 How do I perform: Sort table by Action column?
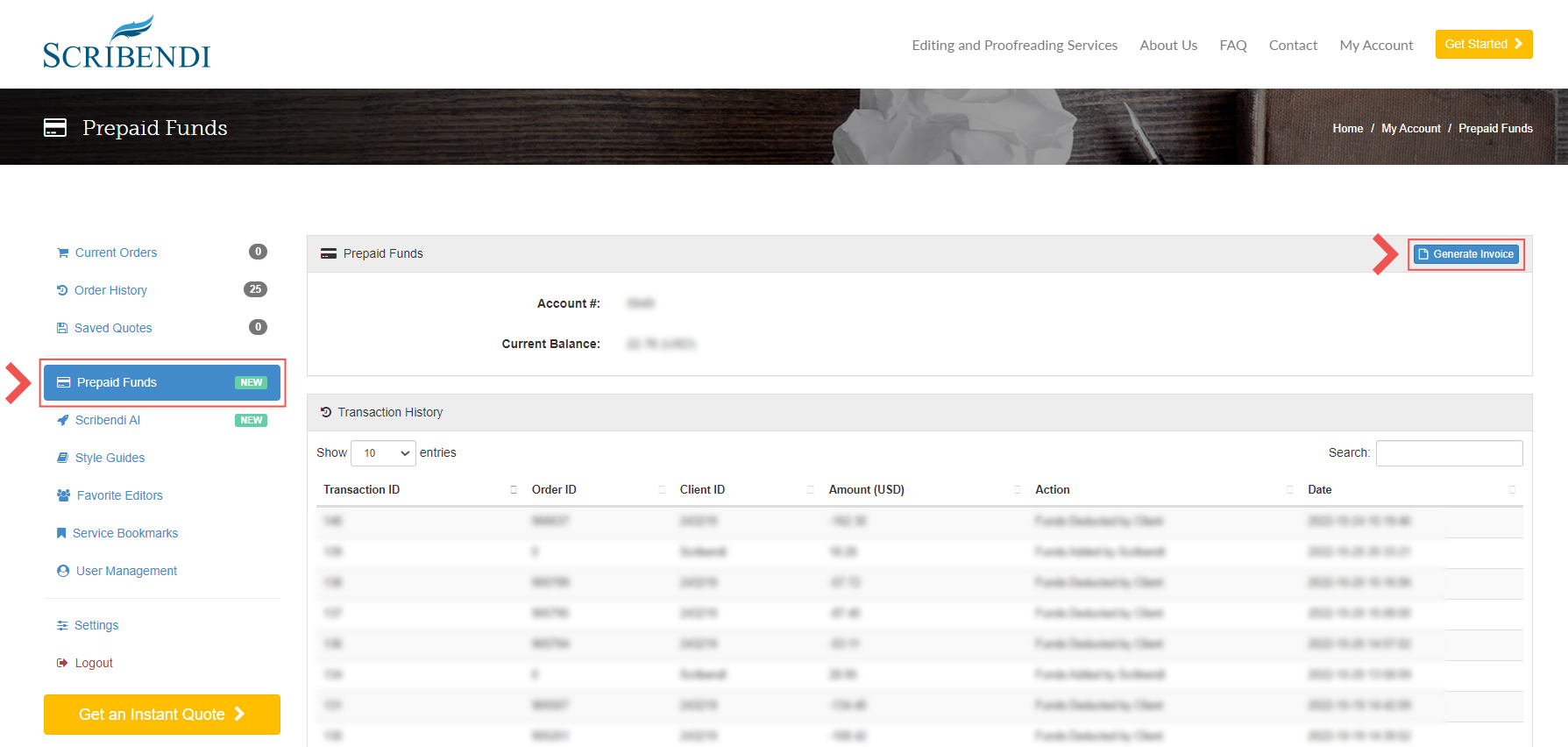point(1164,490)
